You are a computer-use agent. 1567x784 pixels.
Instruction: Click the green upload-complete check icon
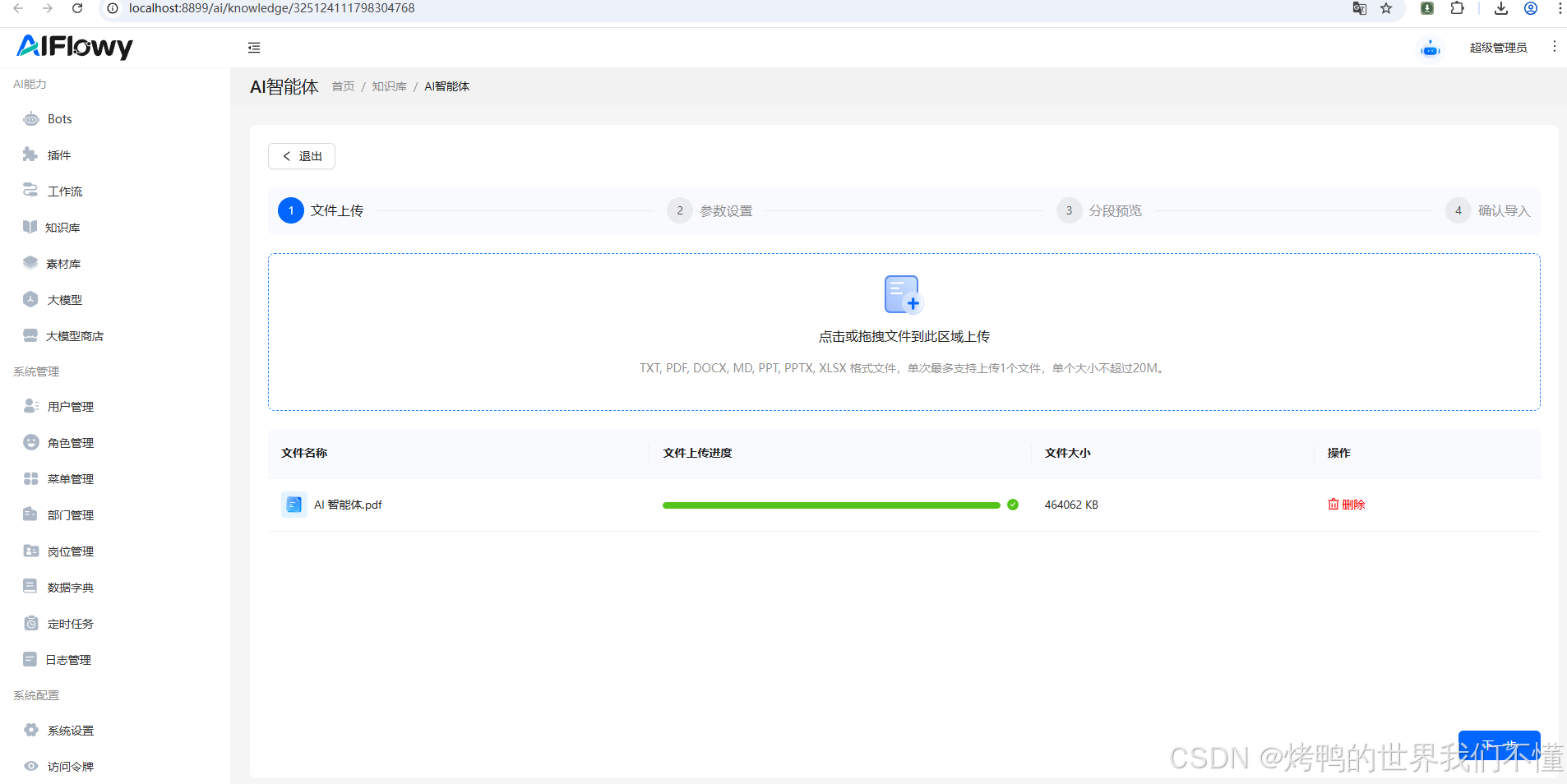(1013, 505)
